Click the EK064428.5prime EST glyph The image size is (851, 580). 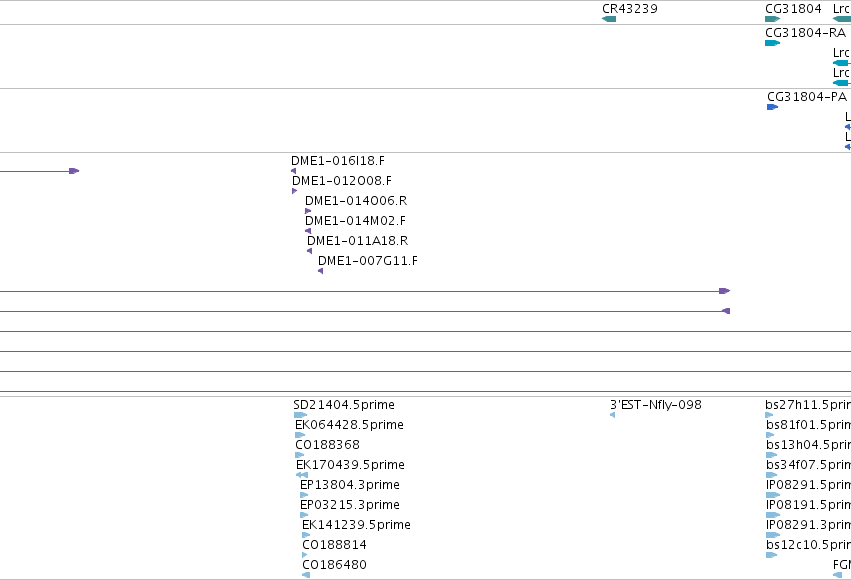(300, 435)
